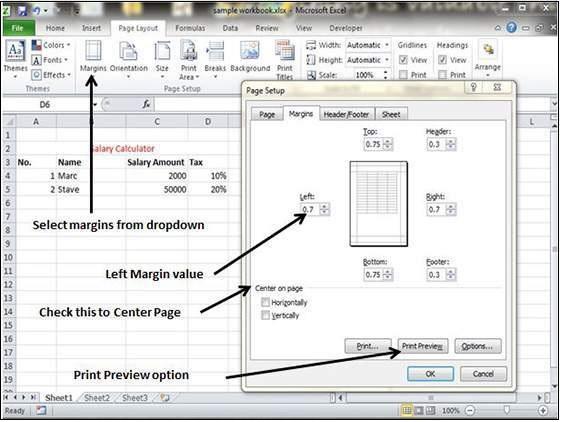561x422 pixels.
Task: Click the Left margin value field
Action: point(310,209)
